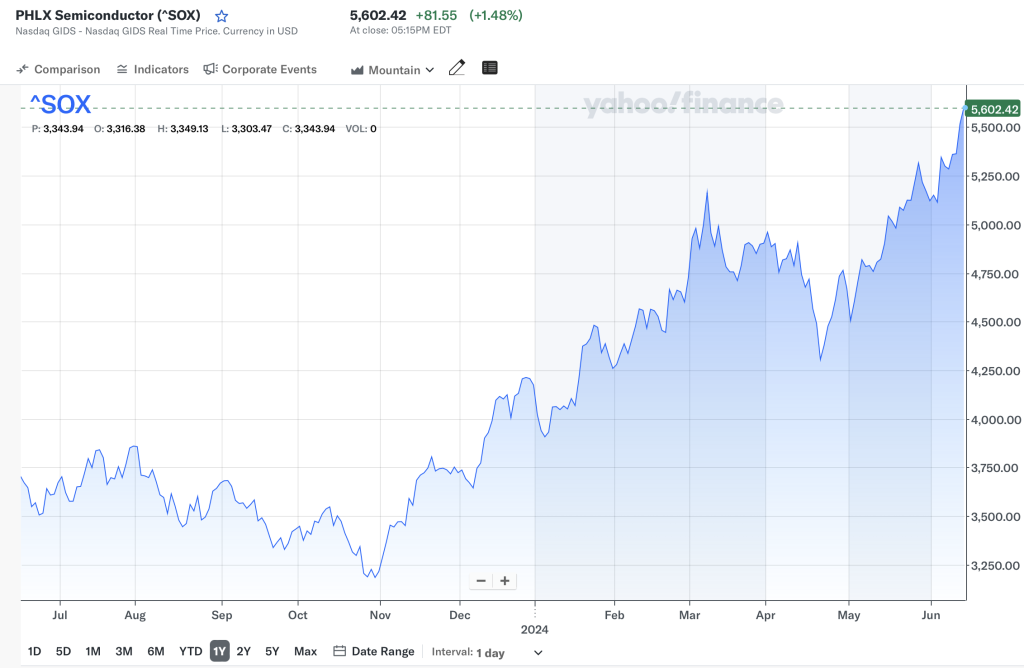Open the Mountain chart type dropdown
The height and width of the screenshot is (668, 1024).
click(391, 69)
